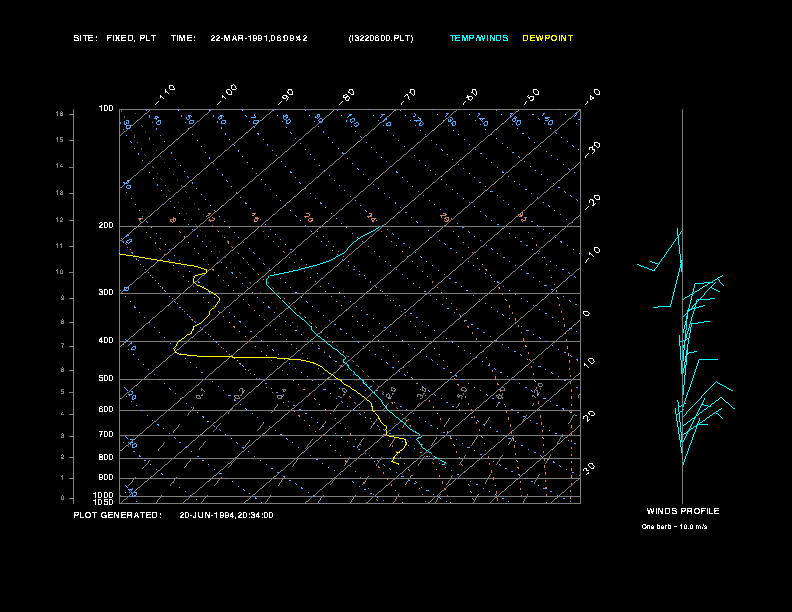Click the 1050 pressure level label

point(104,502)
